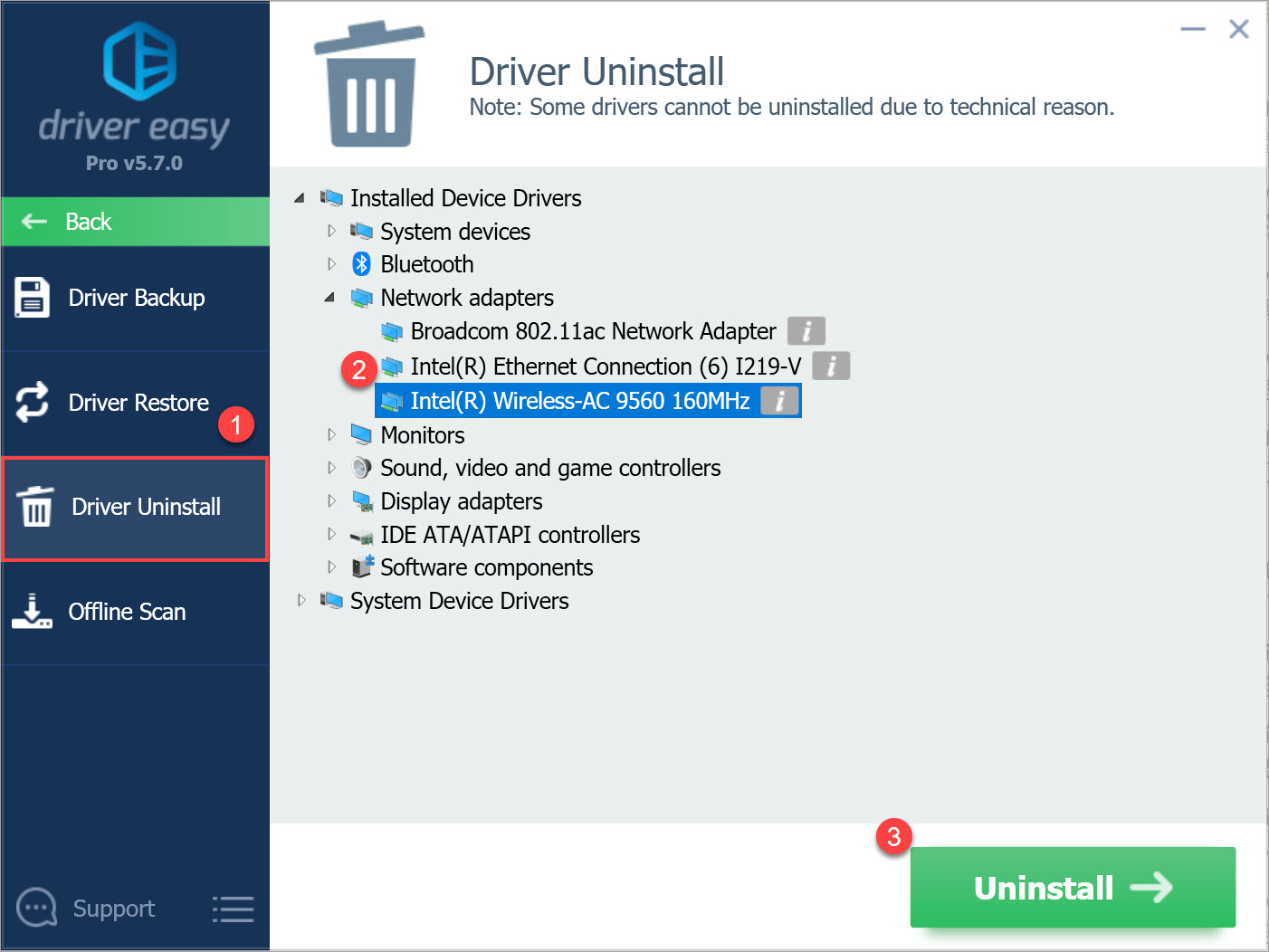Expand the Software components node
Viewport: 1269px width, 952px height.
pyautogui.click(x=331, y=567)
